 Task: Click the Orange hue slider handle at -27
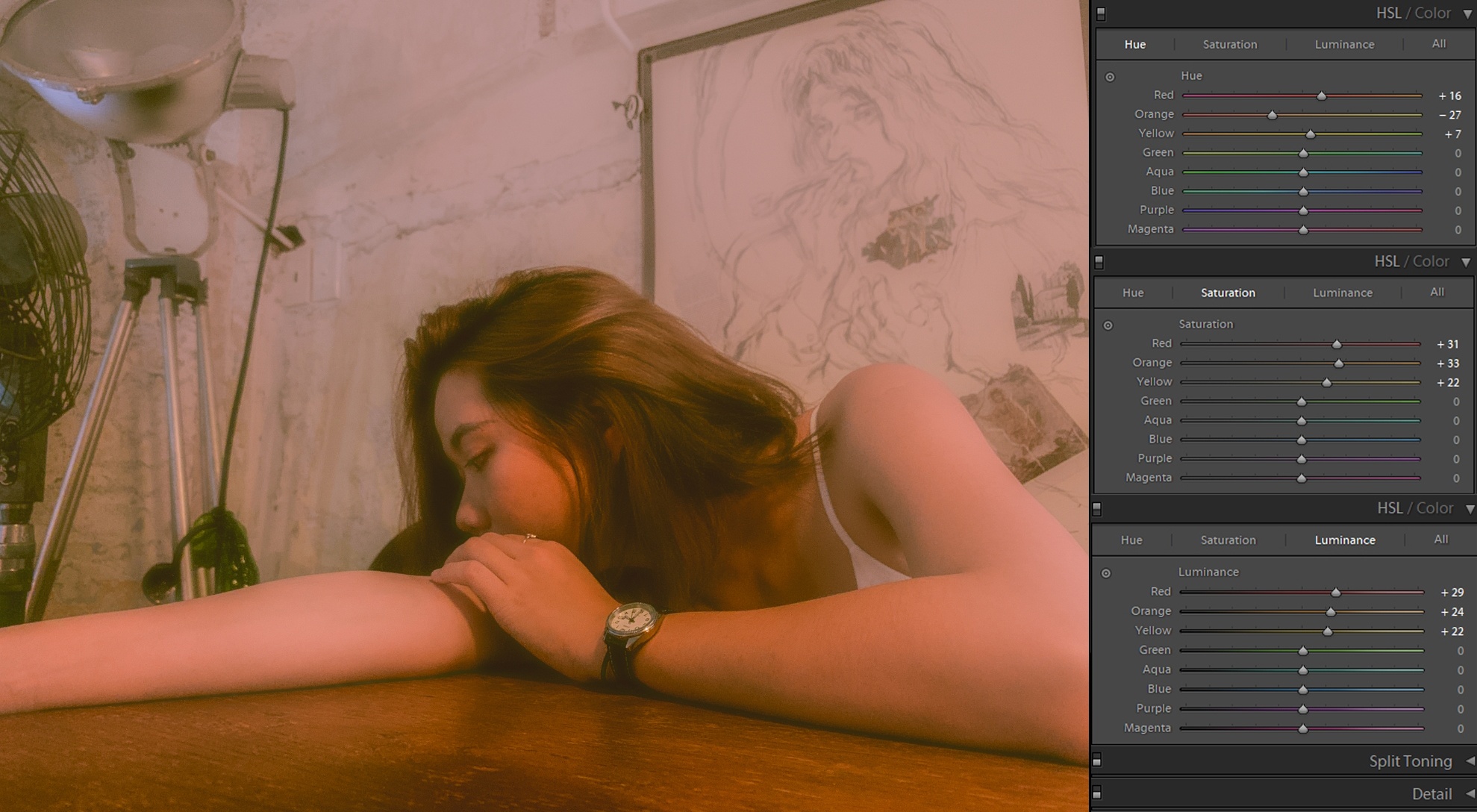pos(1272,115)
